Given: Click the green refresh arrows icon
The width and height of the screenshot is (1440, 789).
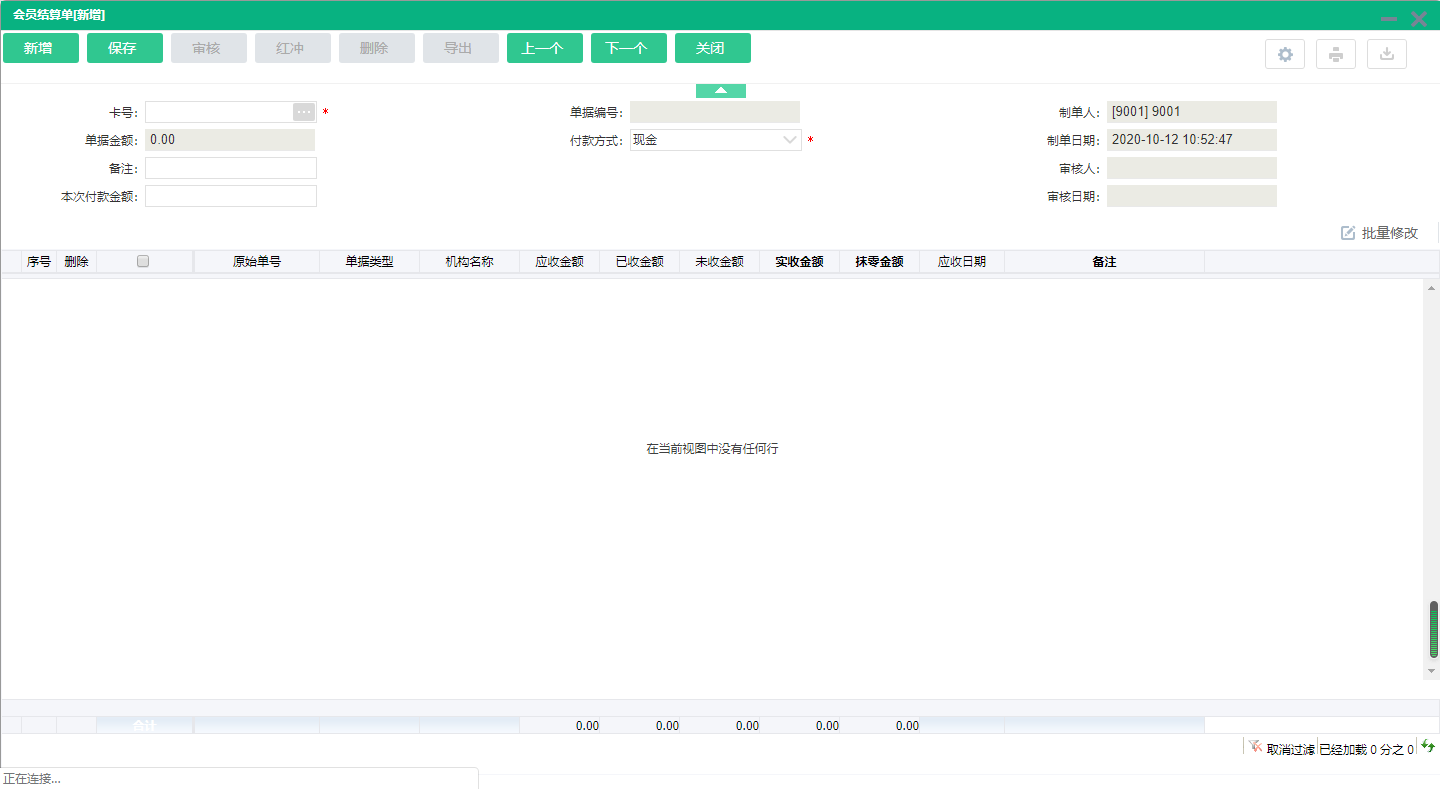Looking at the screenshot, I should tap(1428, 747).
